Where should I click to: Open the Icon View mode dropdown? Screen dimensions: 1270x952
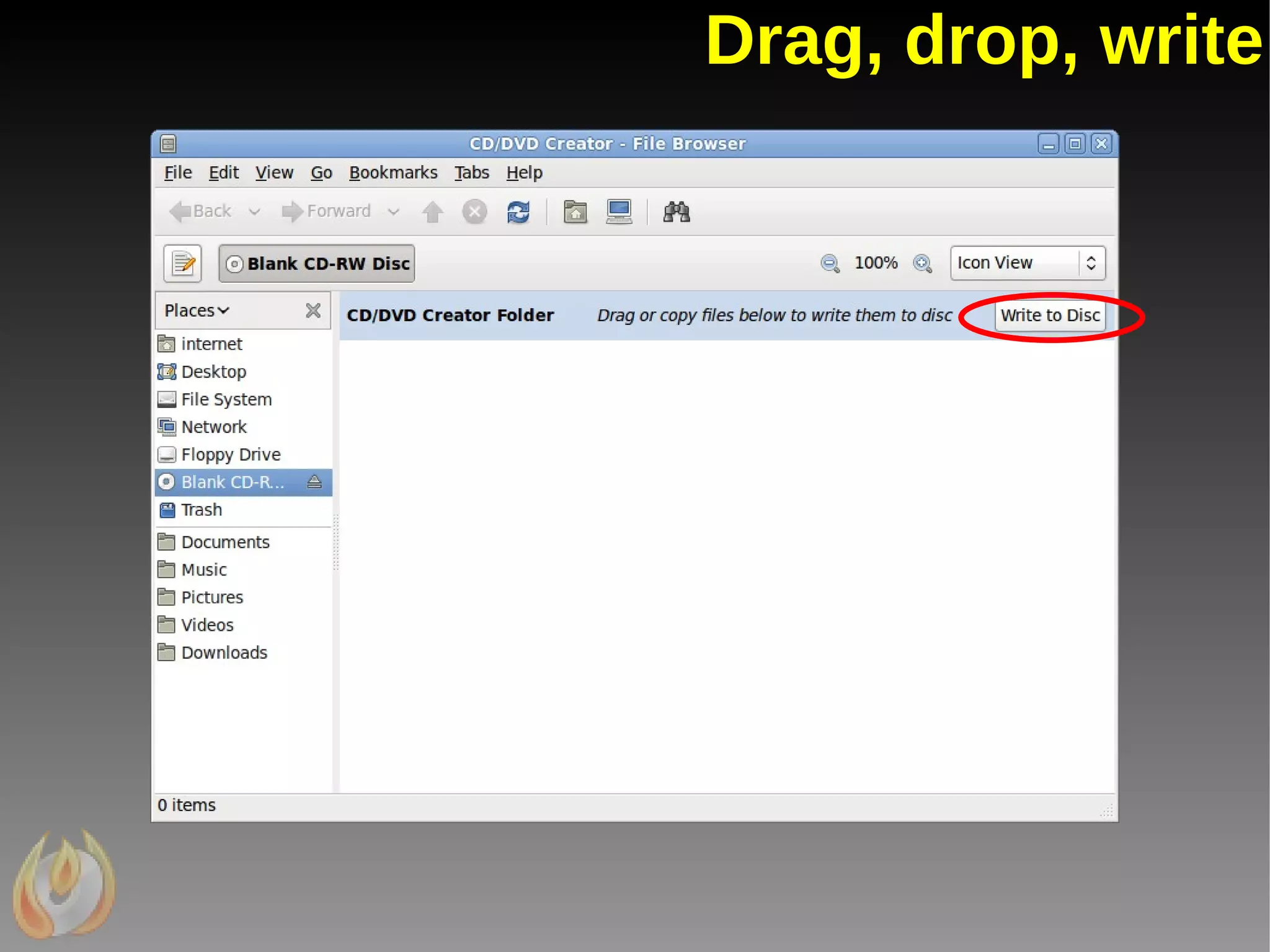click(1027, 263)
